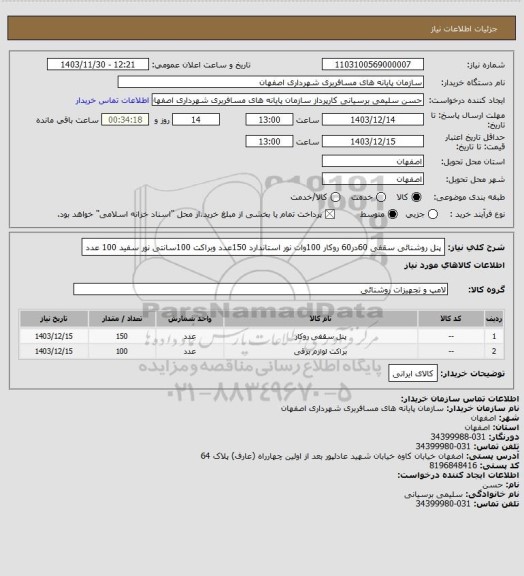The height and width of the screenshot is (576, 524).
Task: Click the شماره نیاز field 1103100569000007
Action: click(x=373, y=64)
